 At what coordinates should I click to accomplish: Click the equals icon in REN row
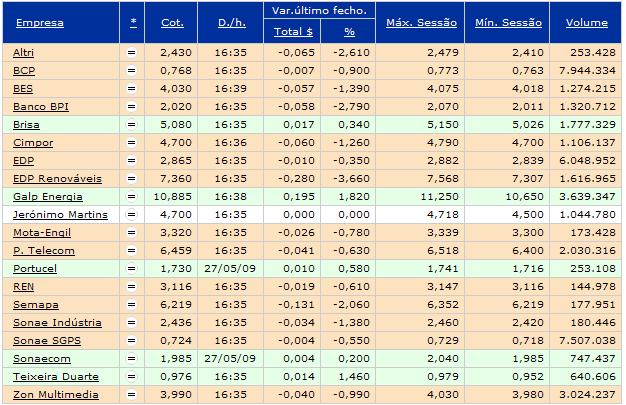click(131, 286)
